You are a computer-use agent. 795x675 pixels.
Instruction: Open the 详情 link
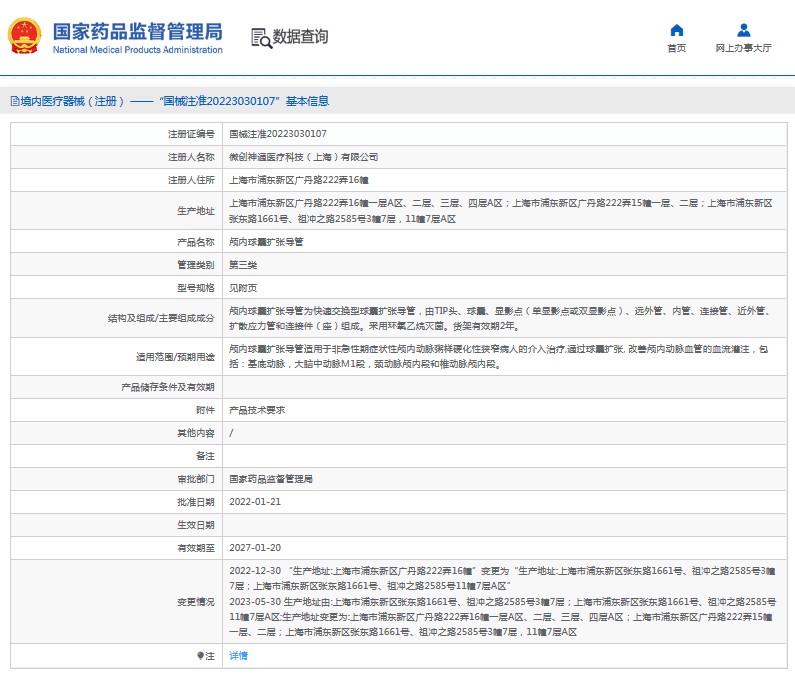238,655
